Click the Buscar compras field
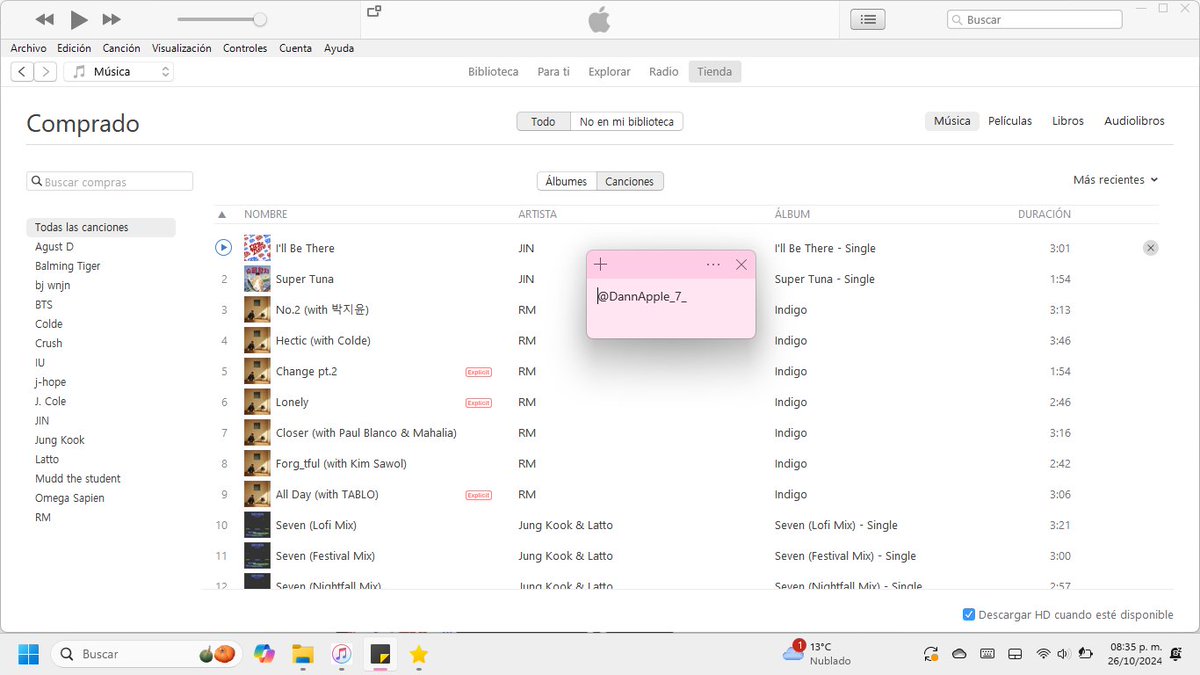 pyautogui.click(x=109, y=182)
